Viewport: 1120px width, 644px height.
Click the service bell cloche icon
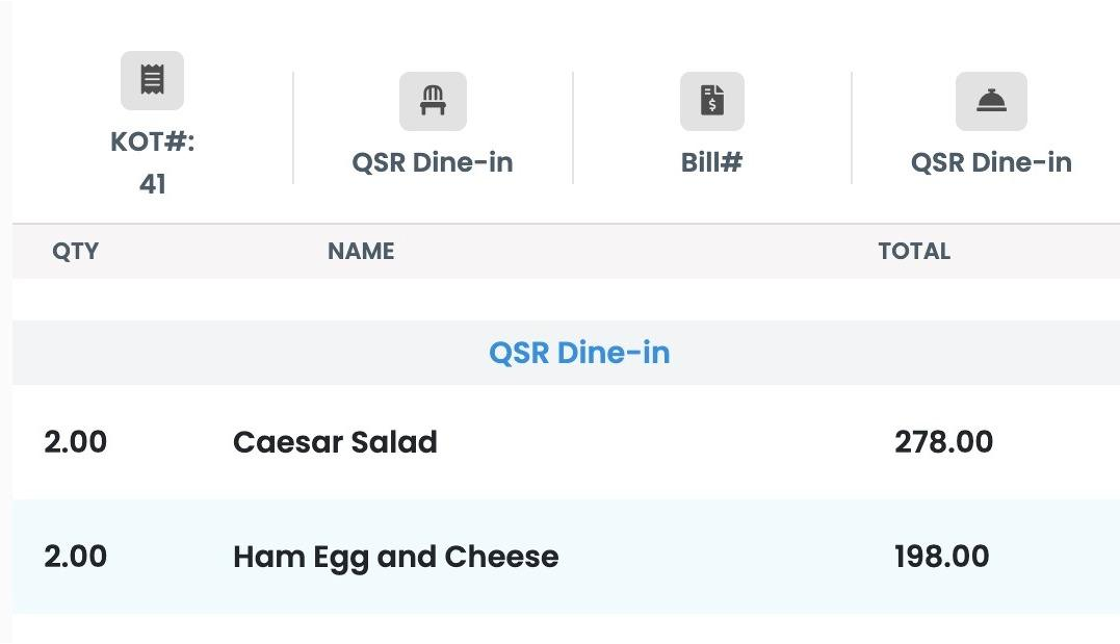click(x=991, y=101)
